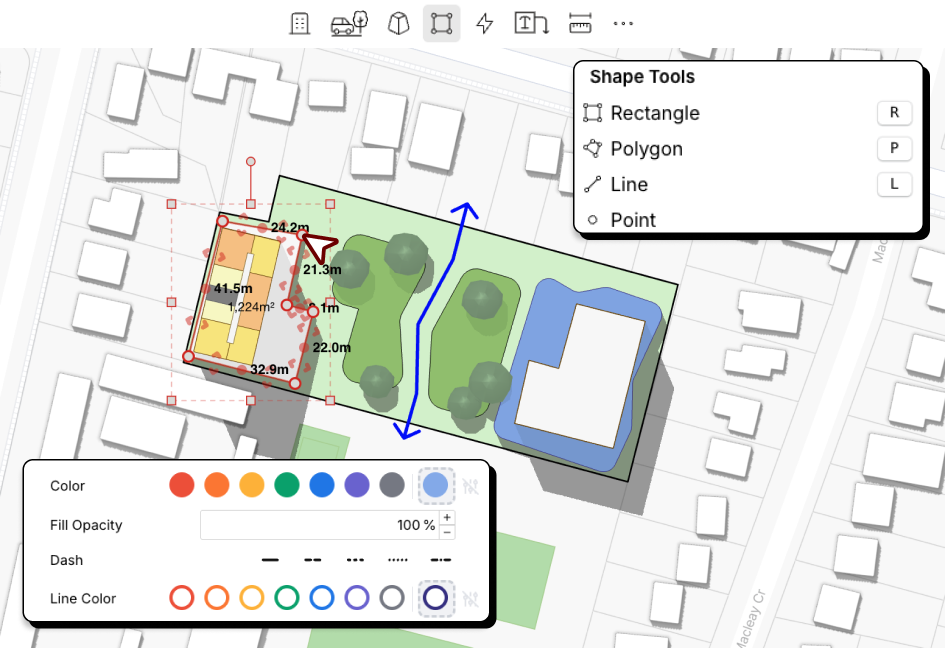Open the more options ellipsis menu

[x=623, y=24]
